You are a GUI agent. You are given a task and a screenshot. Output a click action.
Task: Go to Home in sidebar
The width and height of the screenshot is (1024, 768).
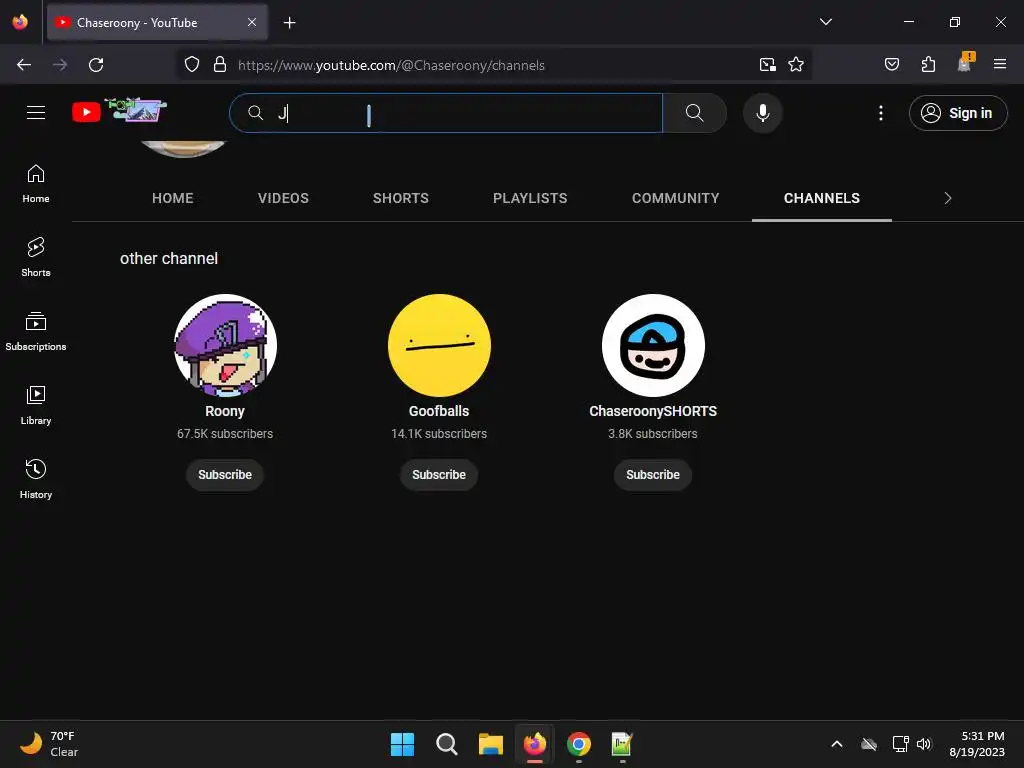[36, 184]
